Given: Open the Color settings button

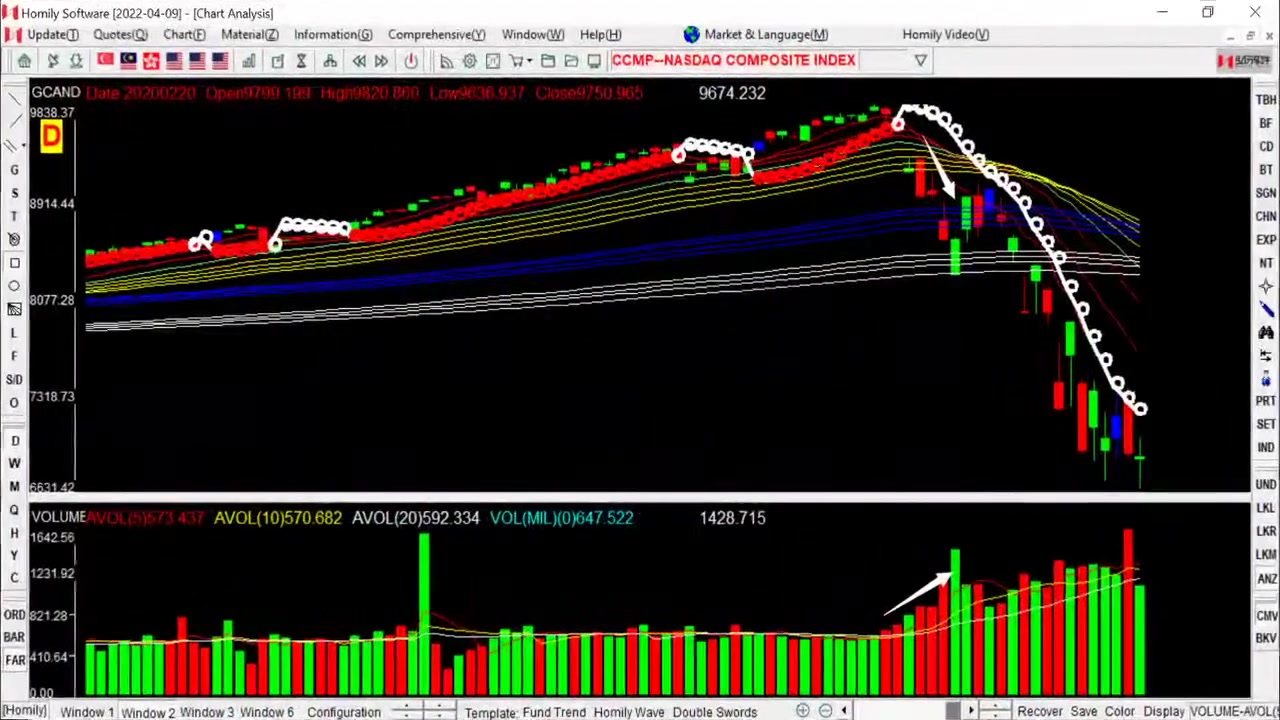Looking at the screenshot, I should coord(1120,712).
